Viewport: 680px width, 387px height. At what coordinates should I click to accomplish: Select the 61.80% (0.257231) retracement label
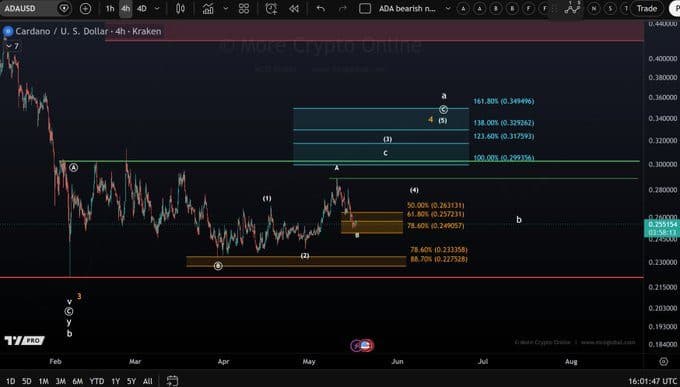coord(435,214)
